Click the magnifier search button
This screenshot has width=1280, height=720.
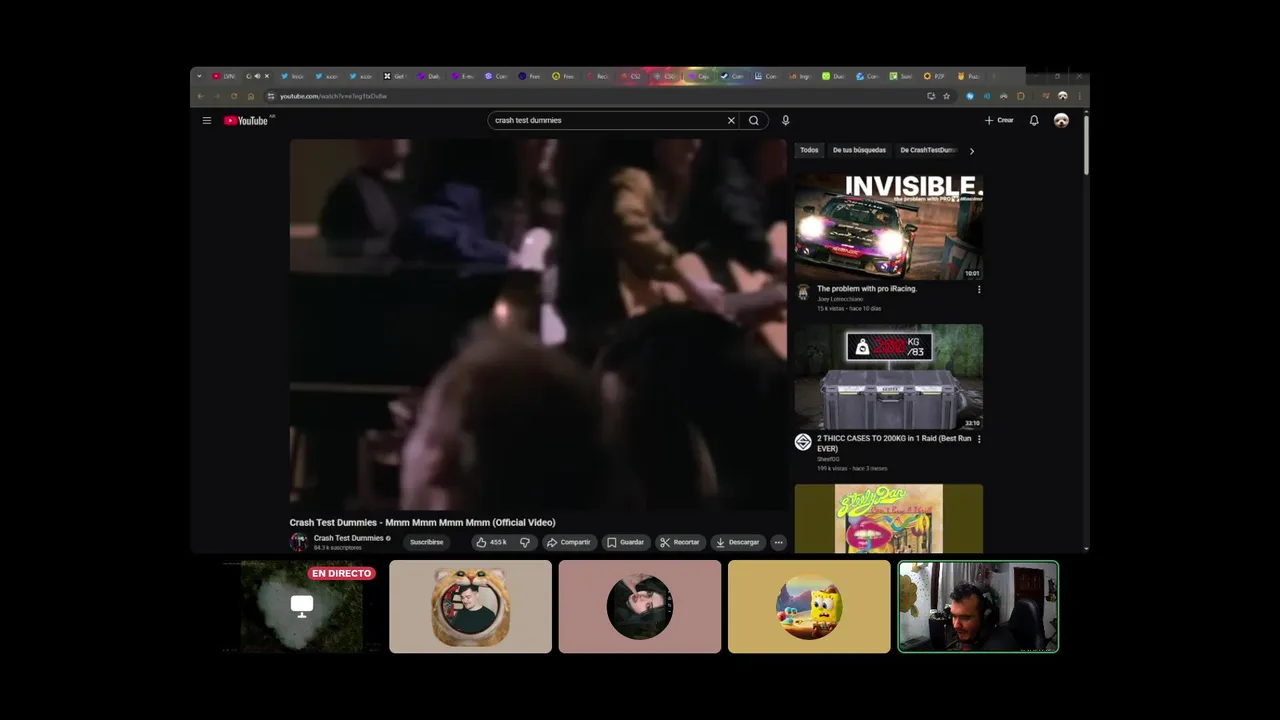pyautogui.click(x=754, y=120)
